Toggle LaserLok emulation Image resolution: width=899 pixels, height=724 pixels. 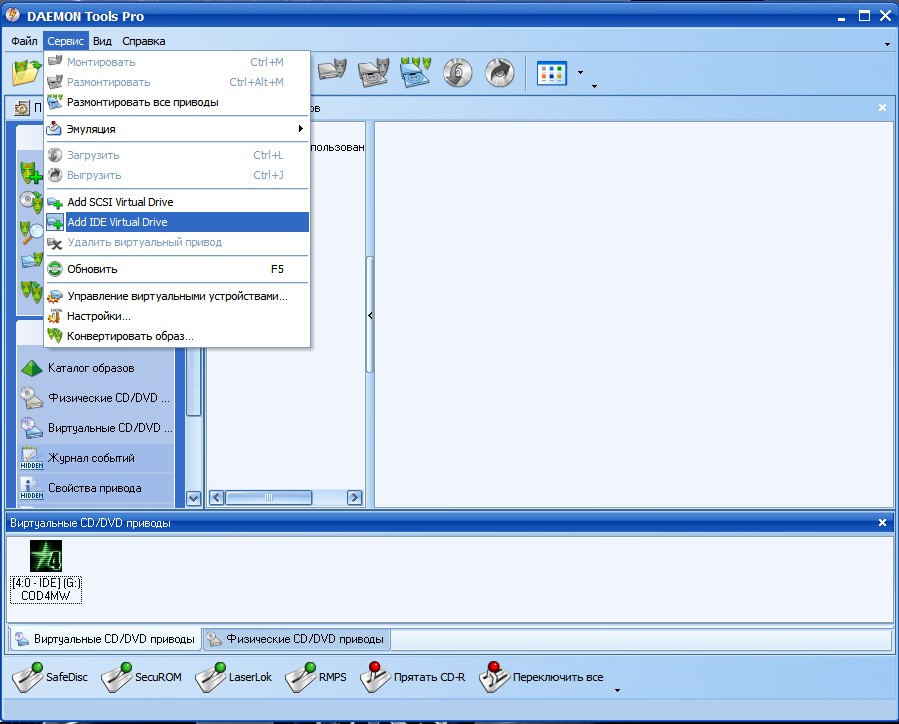click(233, 677)
